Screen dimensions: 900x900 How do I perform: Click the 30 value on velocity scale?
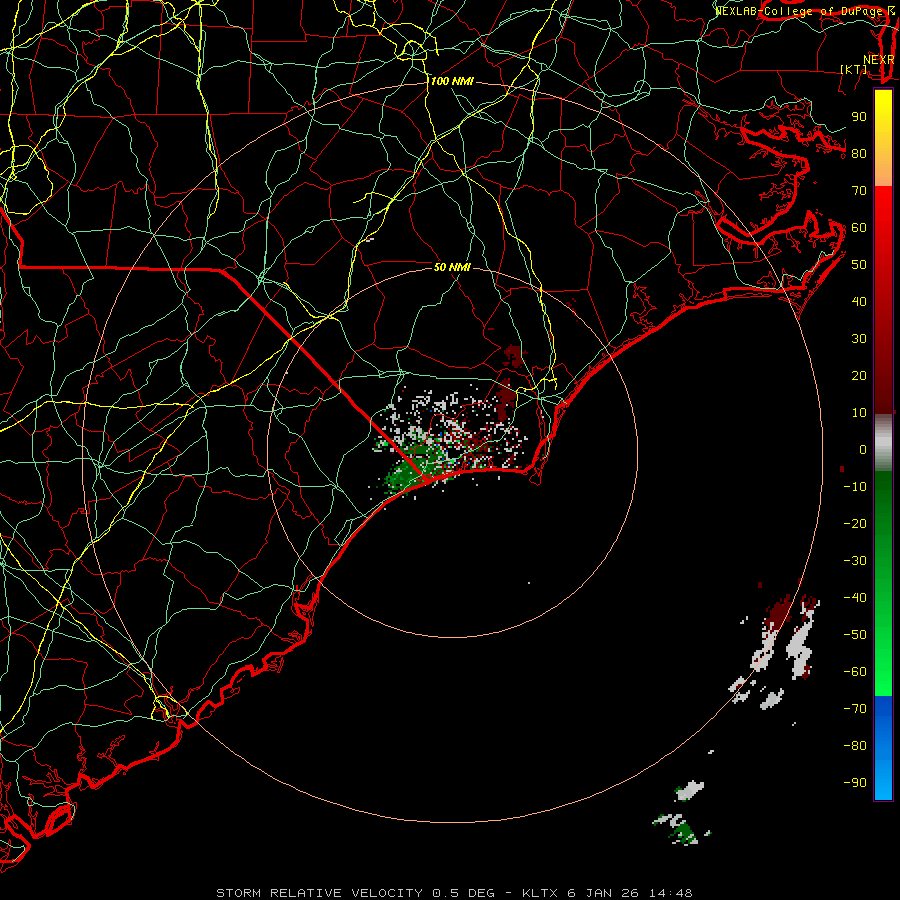[859, 339]
